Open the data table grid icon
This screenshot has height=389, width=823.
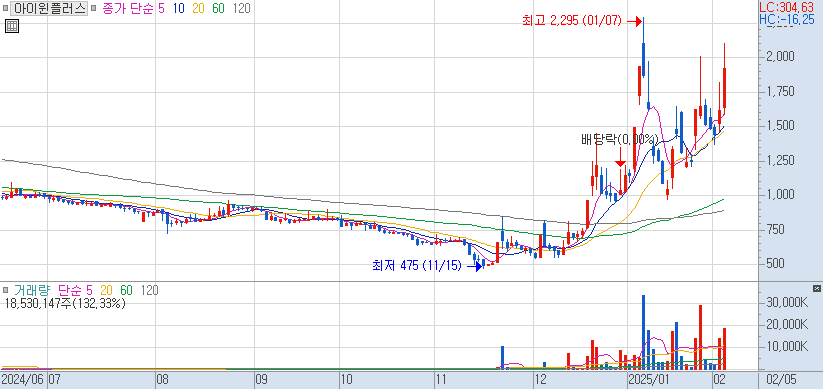12,26
